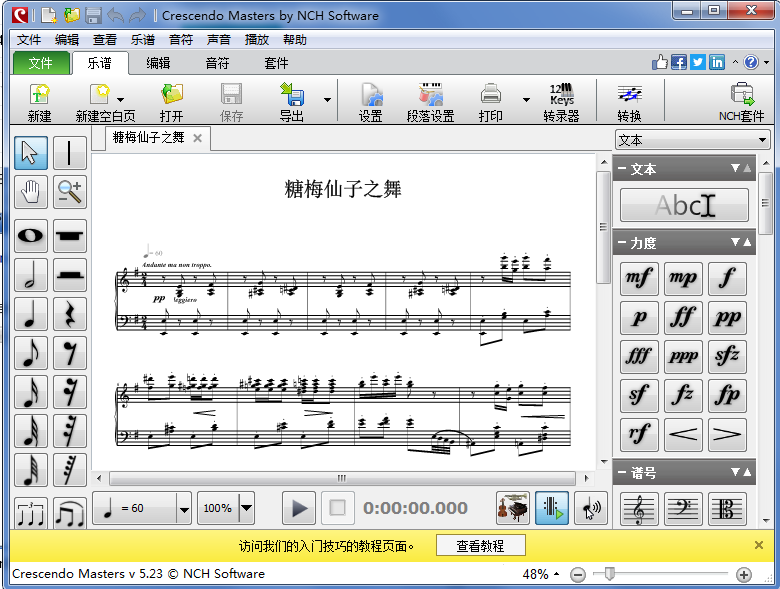Choose the quarter note tool

(31, 314)
